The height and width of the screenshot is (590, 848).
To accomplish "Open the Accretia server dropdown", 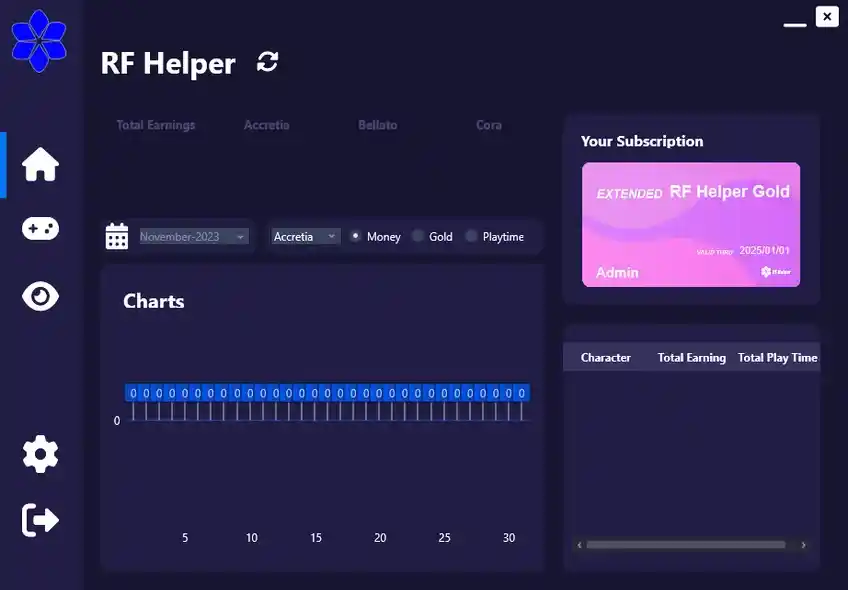I will (304, 236).
